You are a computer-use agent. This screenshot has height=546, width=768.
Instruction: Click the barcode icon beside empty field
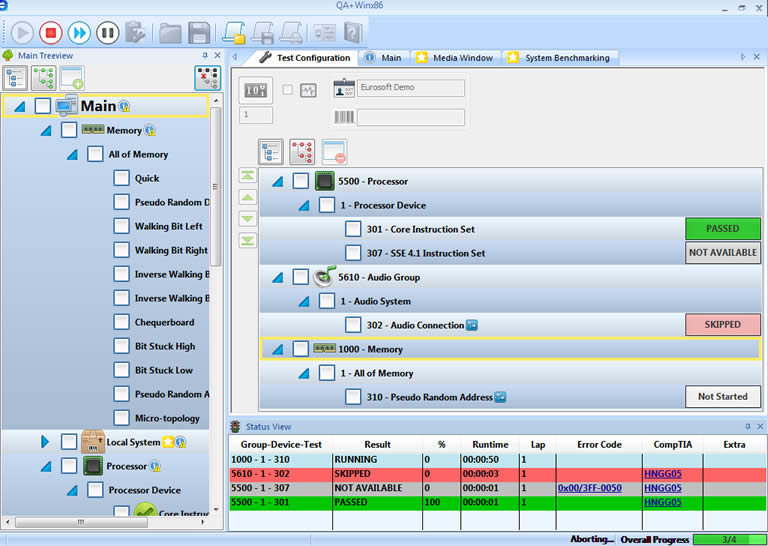point(343,117)
